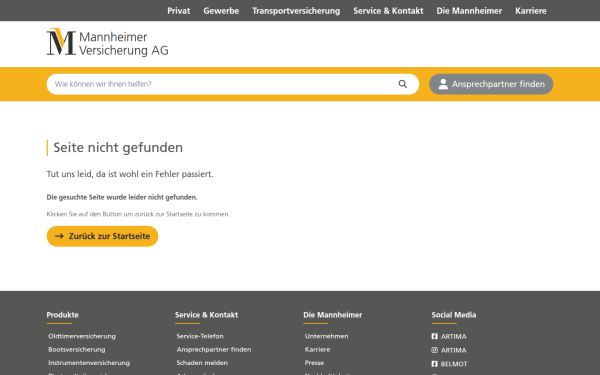Click the arrow icon on Zurück zur Startseite
This screenshot has height=375, width=600.
(59, 236)
